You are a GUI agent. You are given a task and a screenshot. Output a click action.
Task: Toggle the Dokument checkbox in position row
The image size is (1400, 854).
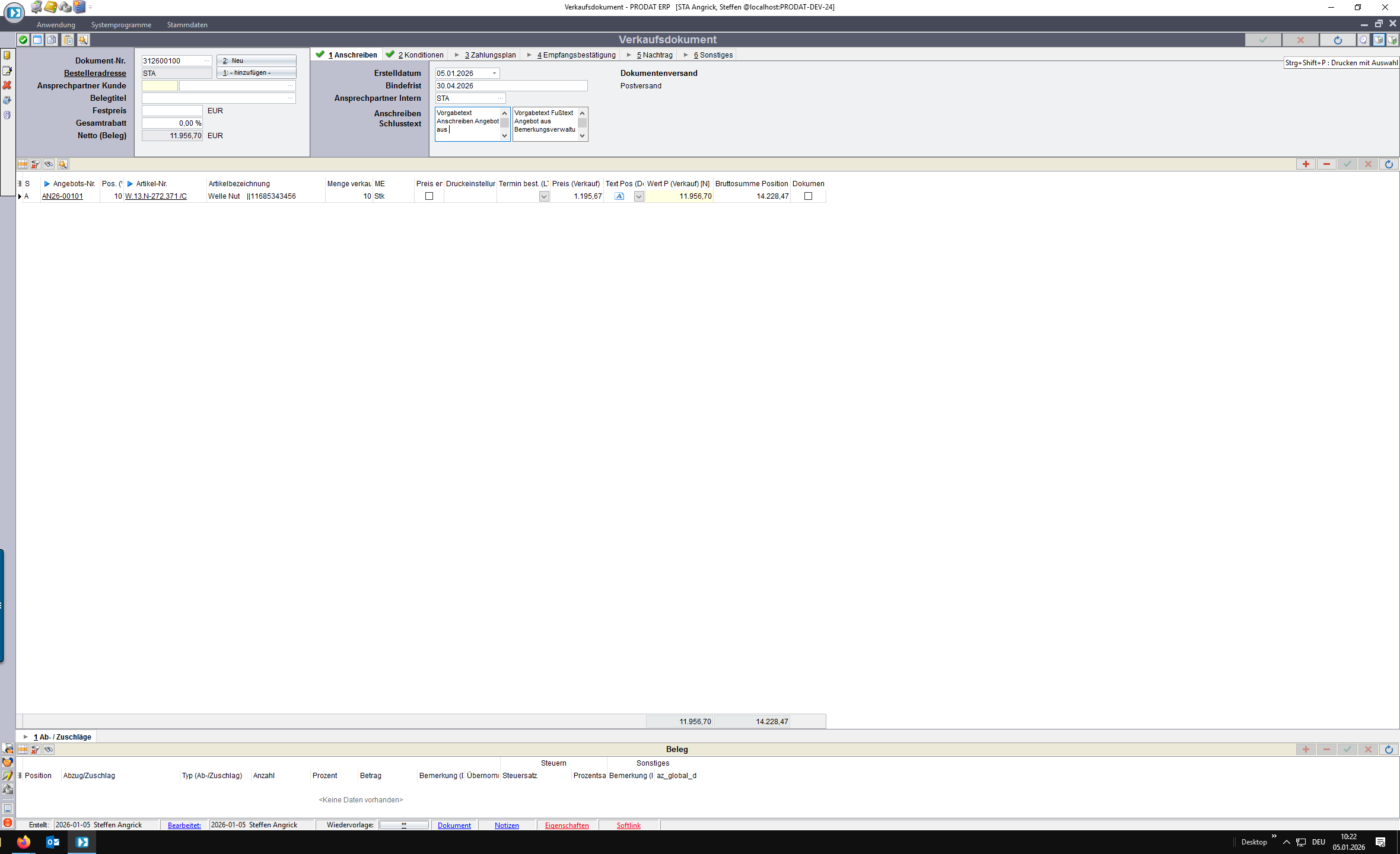point(807,196)
